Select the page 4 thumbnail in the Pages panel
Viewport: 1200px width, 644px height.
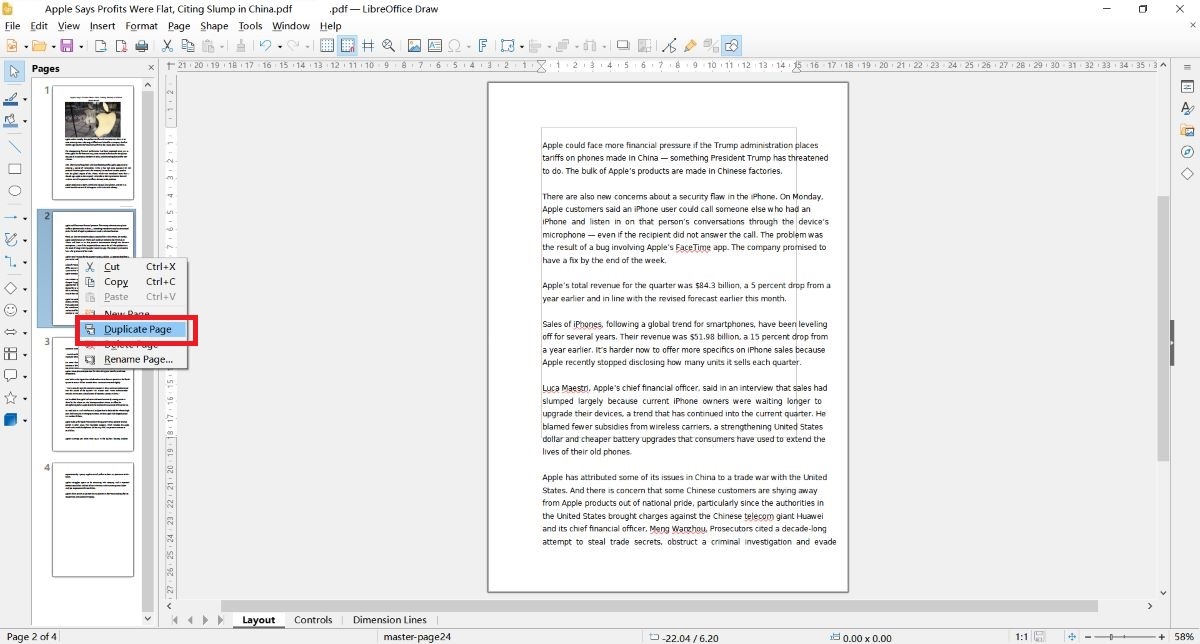click(93, 520)
